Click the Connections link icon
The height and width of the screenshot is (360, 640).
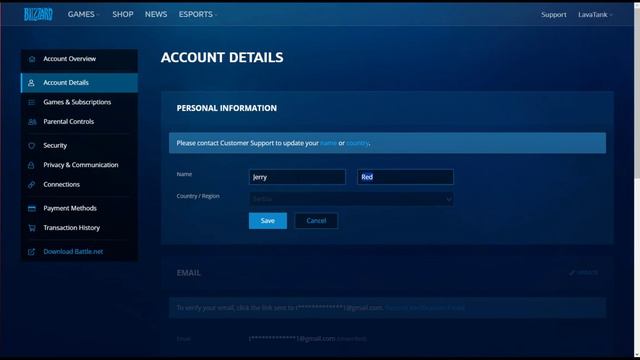(31, 184)
